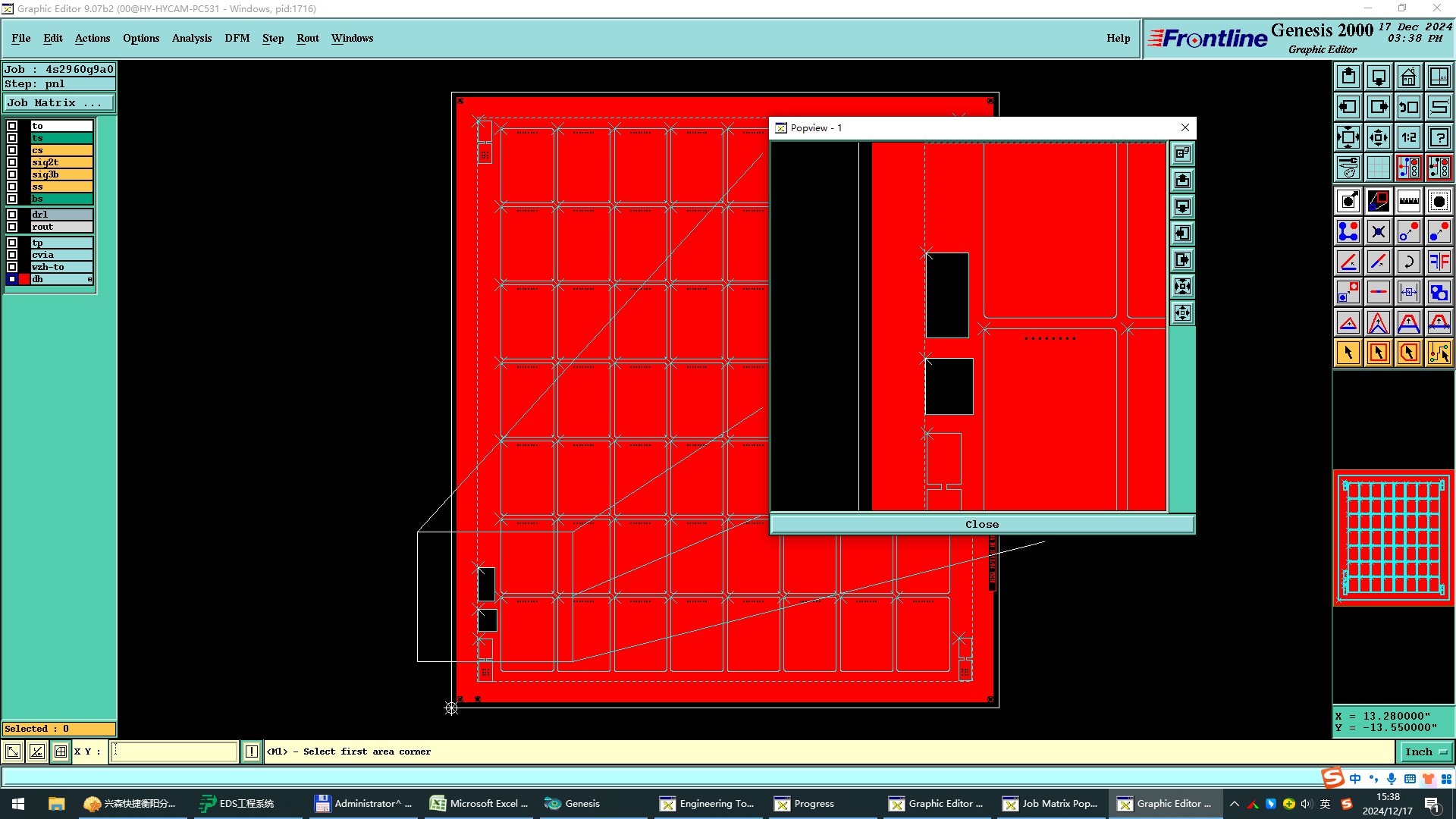The image size is (1456, 819).
Task: Open the Analysis menu
Action: click(191, 38)
